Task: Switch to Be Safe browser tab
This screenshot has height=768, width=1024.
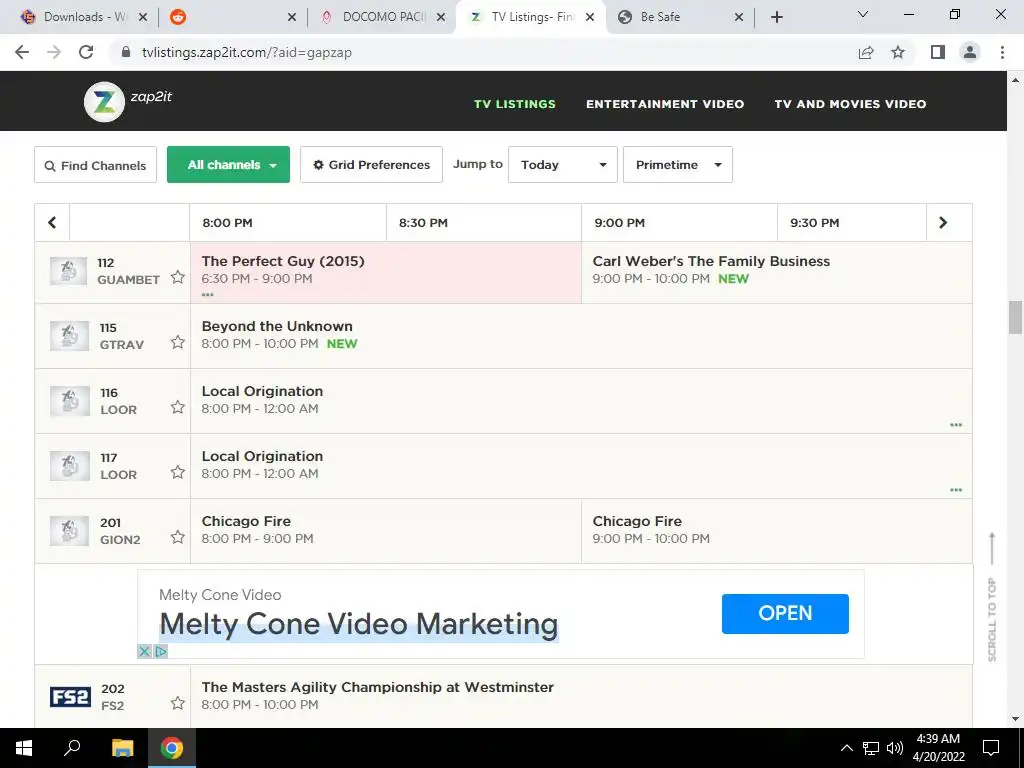Action: (681, 17)
